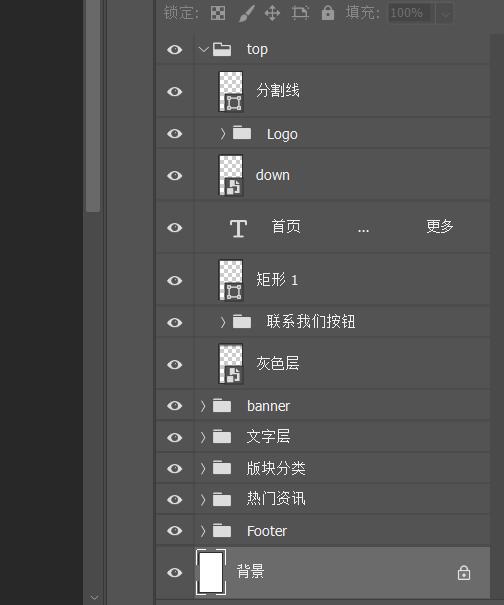Click the prevent artboard auto-nesting lock icon
This screenshot has width=504, height=605.
click(x=300, y=13)
